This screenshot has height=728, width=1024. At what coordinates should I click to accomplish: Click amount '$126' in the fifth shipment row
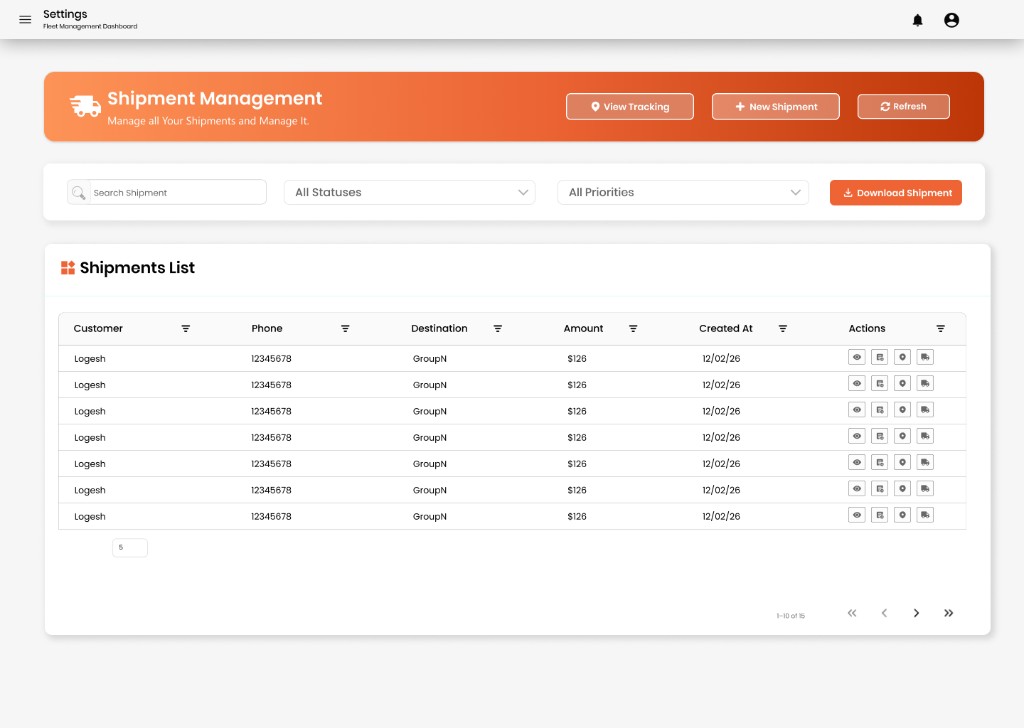click(x=577, y=464)
